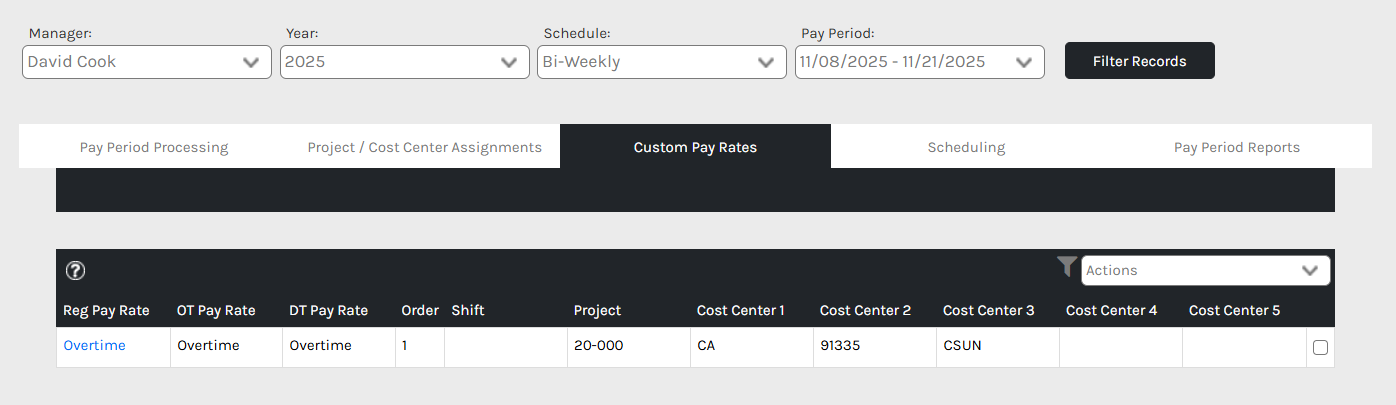Image resolution: width=1396 pixels, height=405 pixels.
Task: Click the Project cell 20-000
Action: pos(629,347)
